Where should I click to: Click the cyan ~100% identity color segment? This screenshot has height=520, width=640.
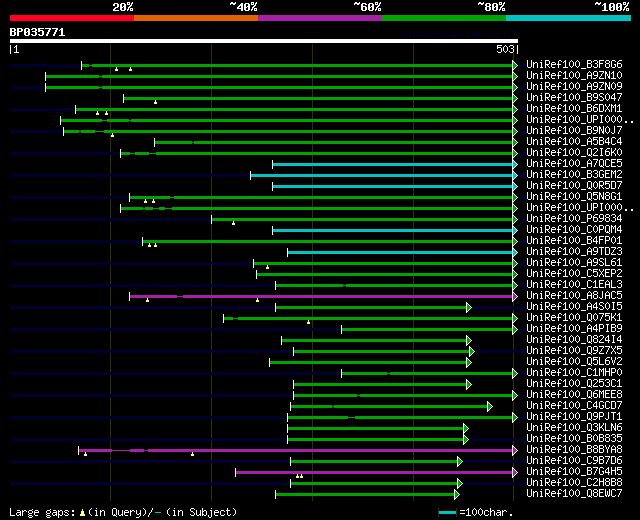point(568,18)
